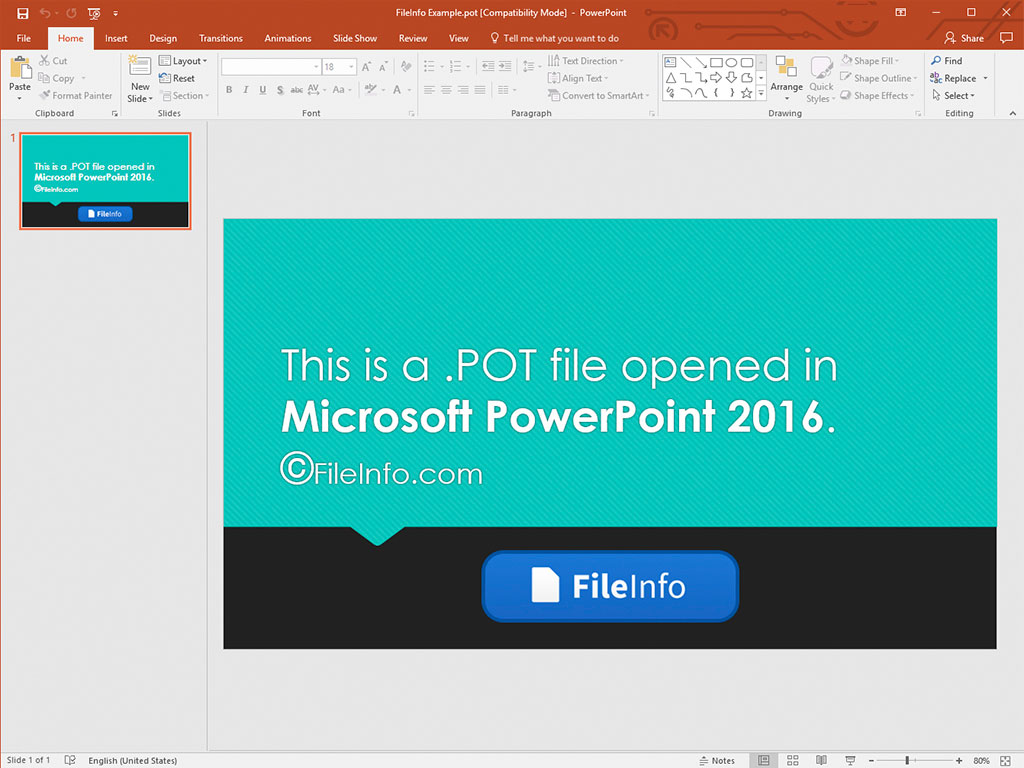This screenshot has width=1024, height=768.
Task: Click the New Slide icon
Action: pyautogui.click(x=140, y=67)
